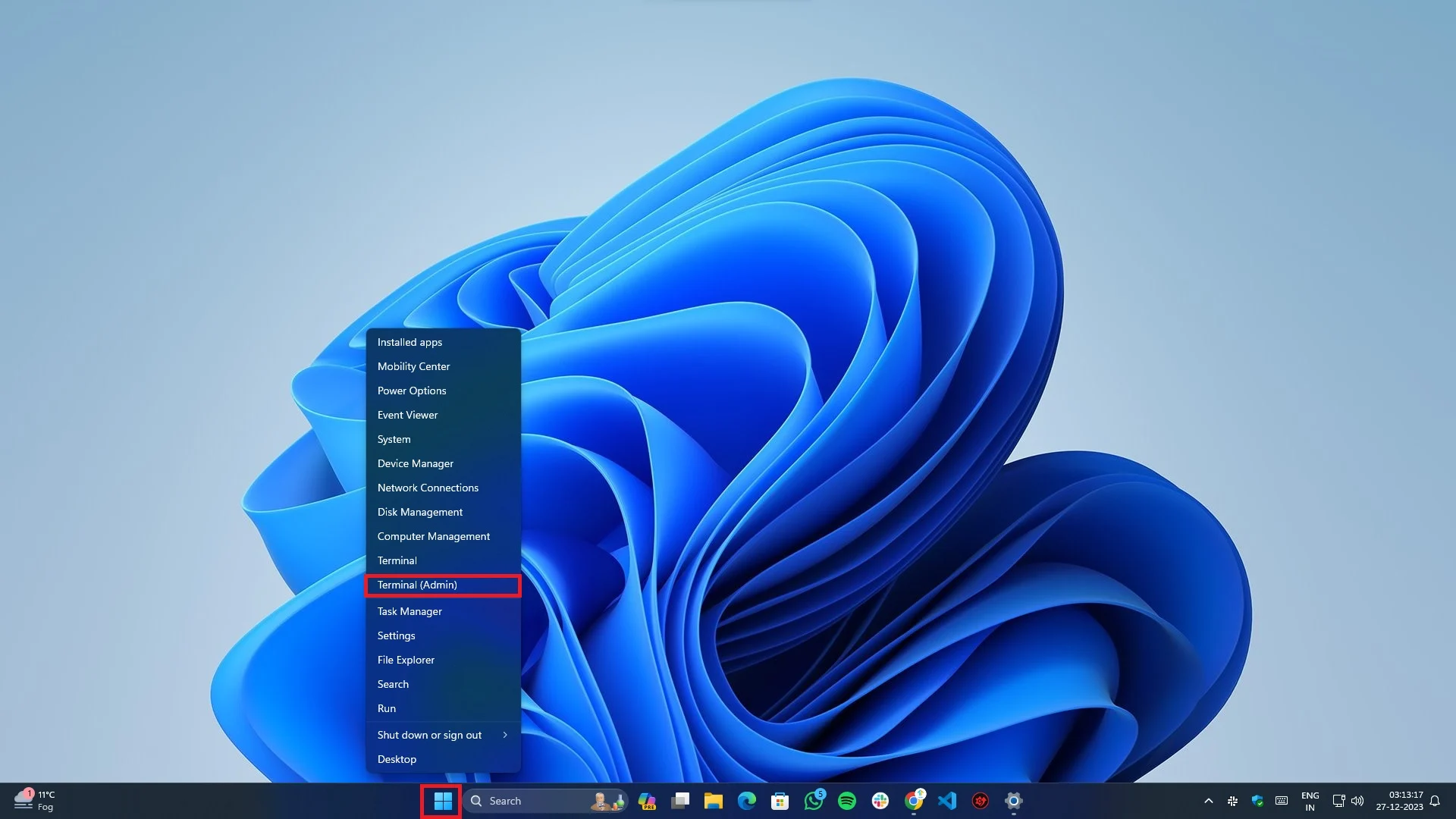Viewport: 1456px width, 819px height.
Task: Choose the Settings menu entry
Action: (443, 635)
